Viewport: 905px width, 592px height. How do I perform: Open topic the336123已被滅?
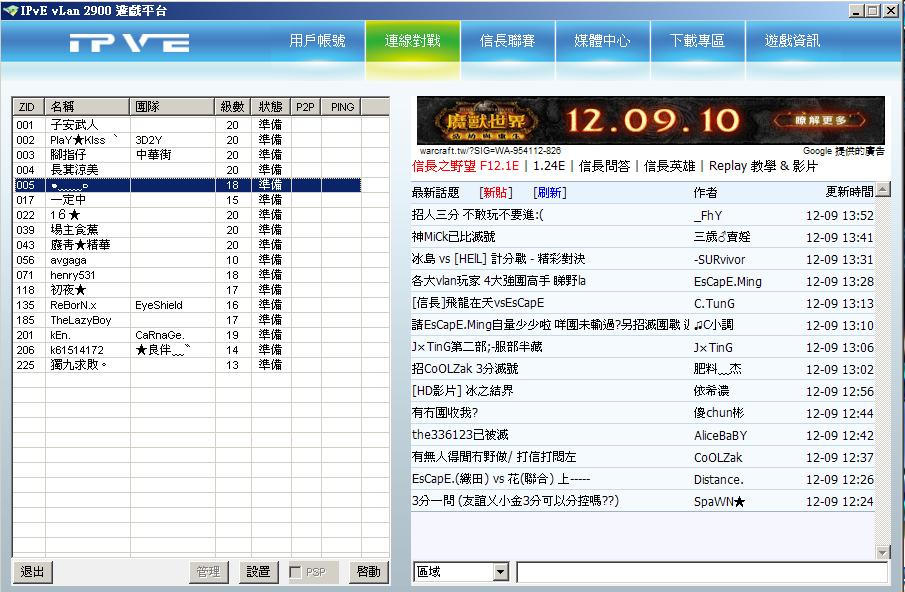click(x=460, y=434)
